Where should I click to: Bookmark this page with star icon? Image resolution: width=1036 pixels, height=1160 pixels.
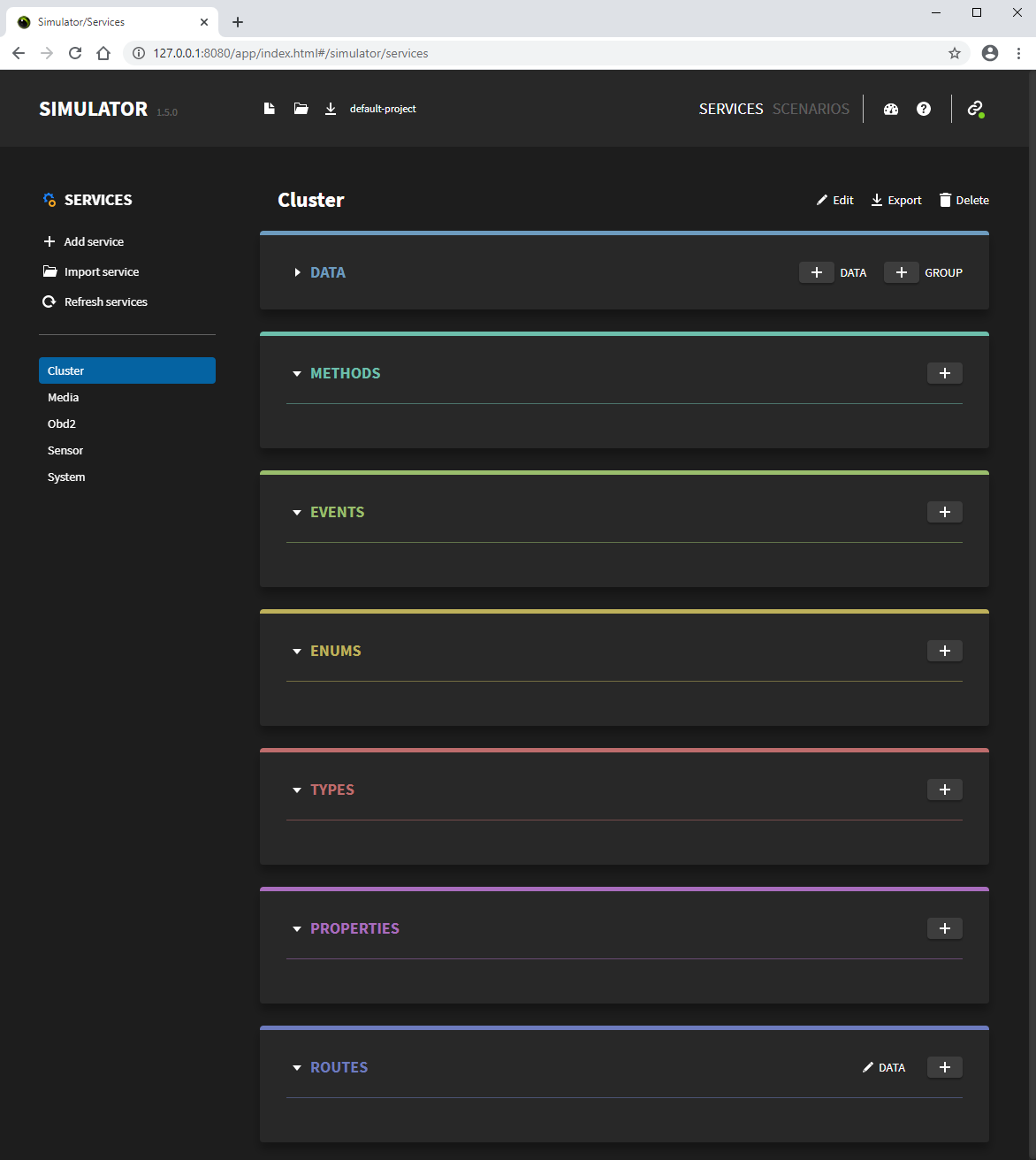[955, 53]
